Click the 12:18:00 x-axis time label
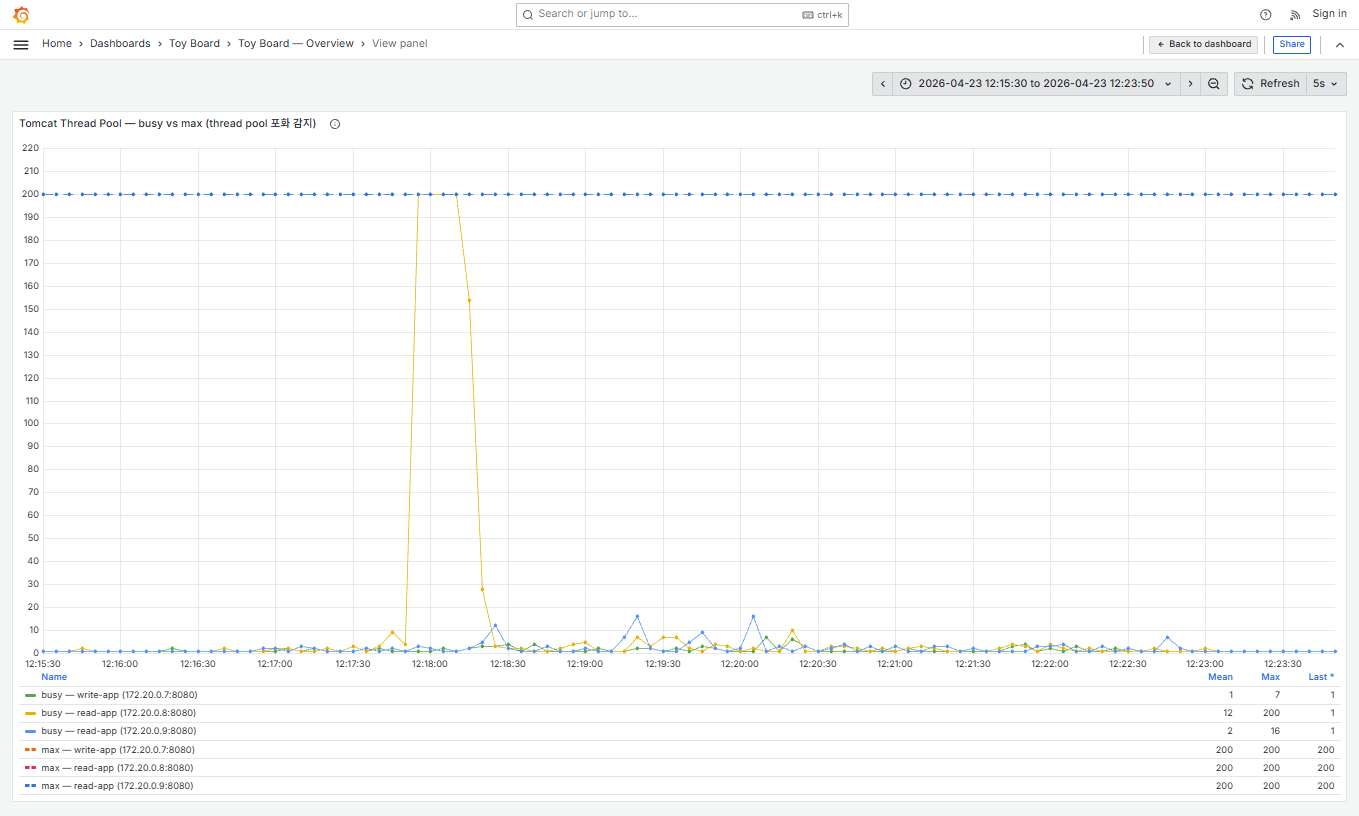This screenshot has width=1359, height=816. [x=430, y=664]
